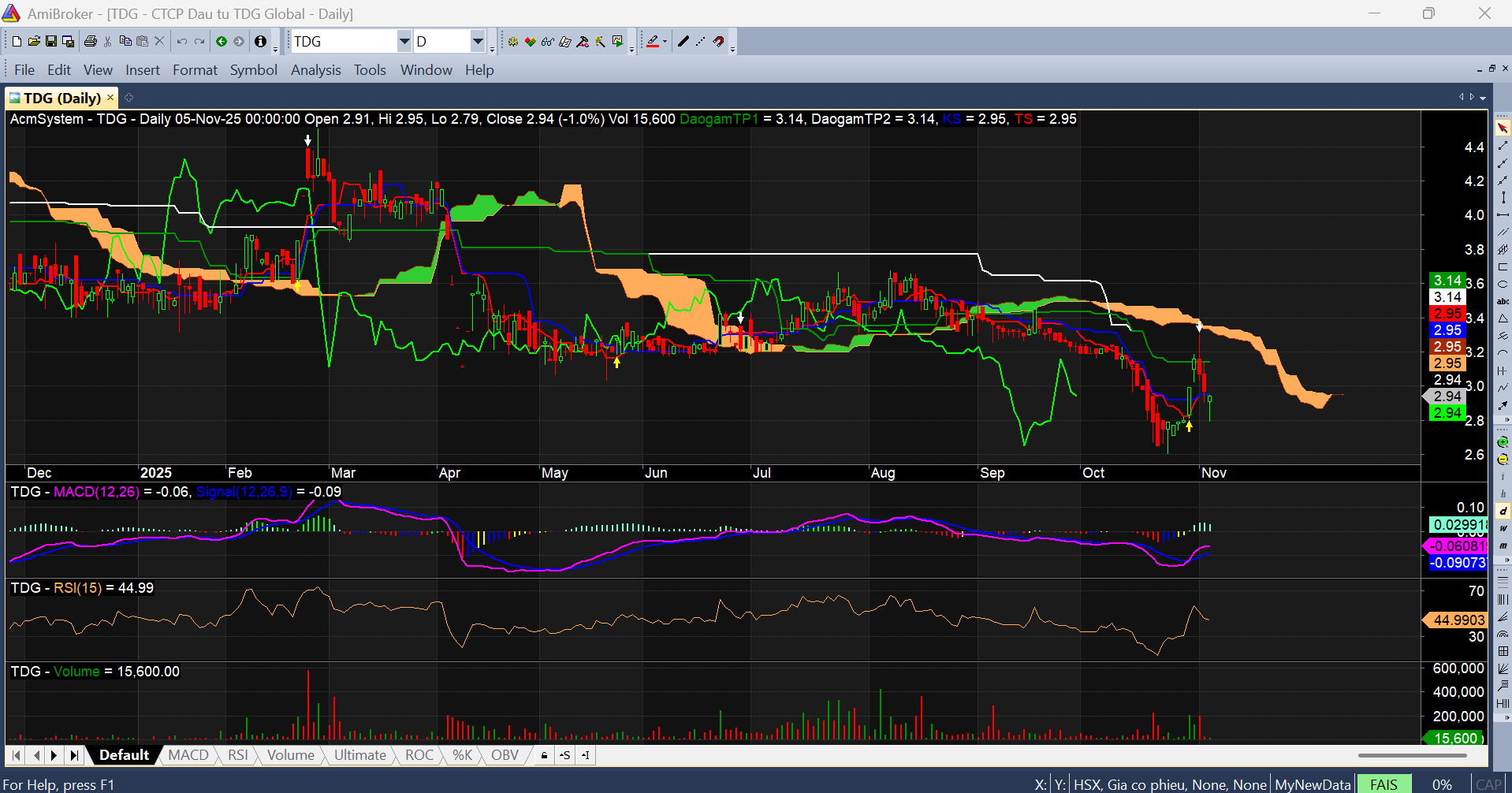Click the Print icon in toolbar
The width and height of the screenshot is (1512, 793).
[91, 42]
